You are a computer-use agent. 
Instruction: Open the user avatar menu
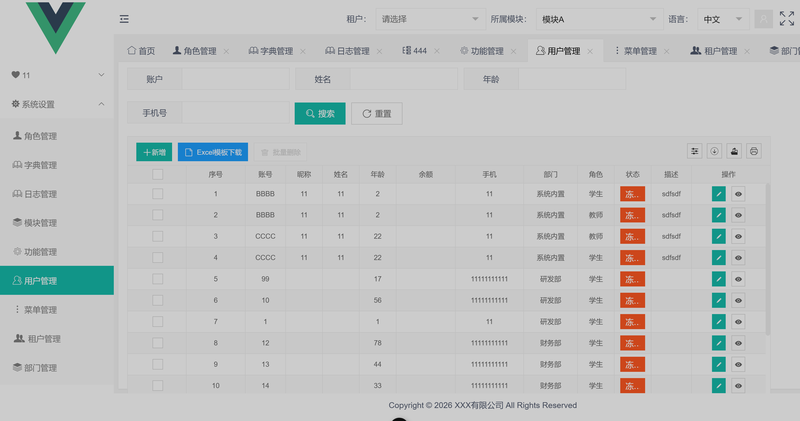[763, 19]
